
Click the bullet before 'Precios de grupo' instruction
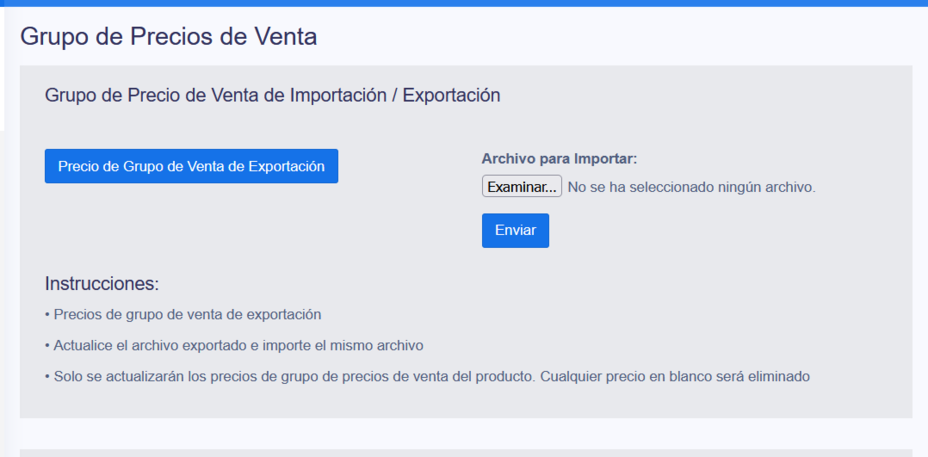(47, 315)
